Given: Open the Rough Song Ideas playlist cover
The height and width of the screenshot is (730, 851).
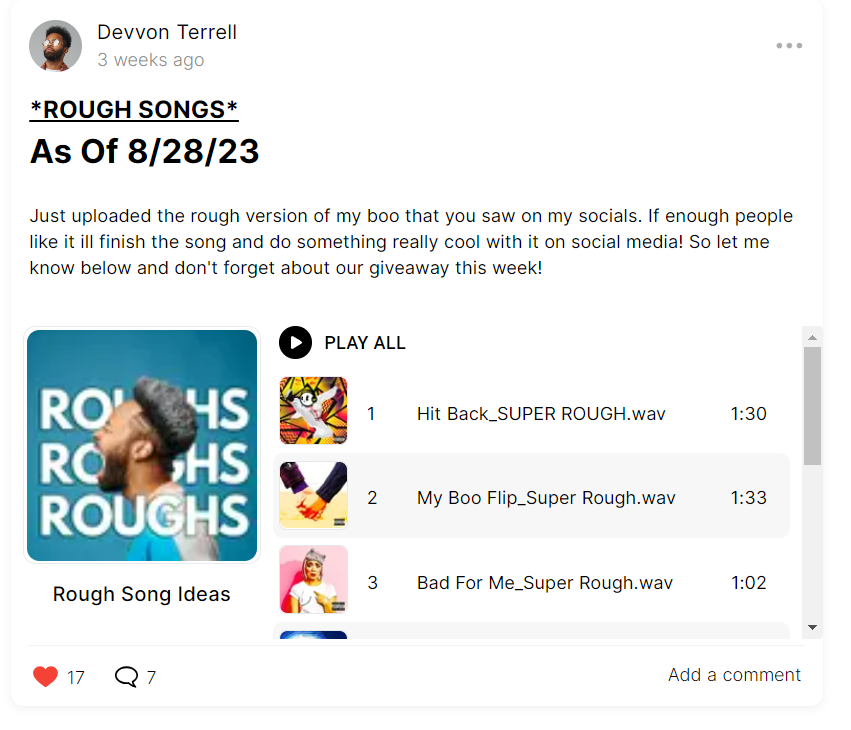Looking at the screenshot, I should (142, 446).
